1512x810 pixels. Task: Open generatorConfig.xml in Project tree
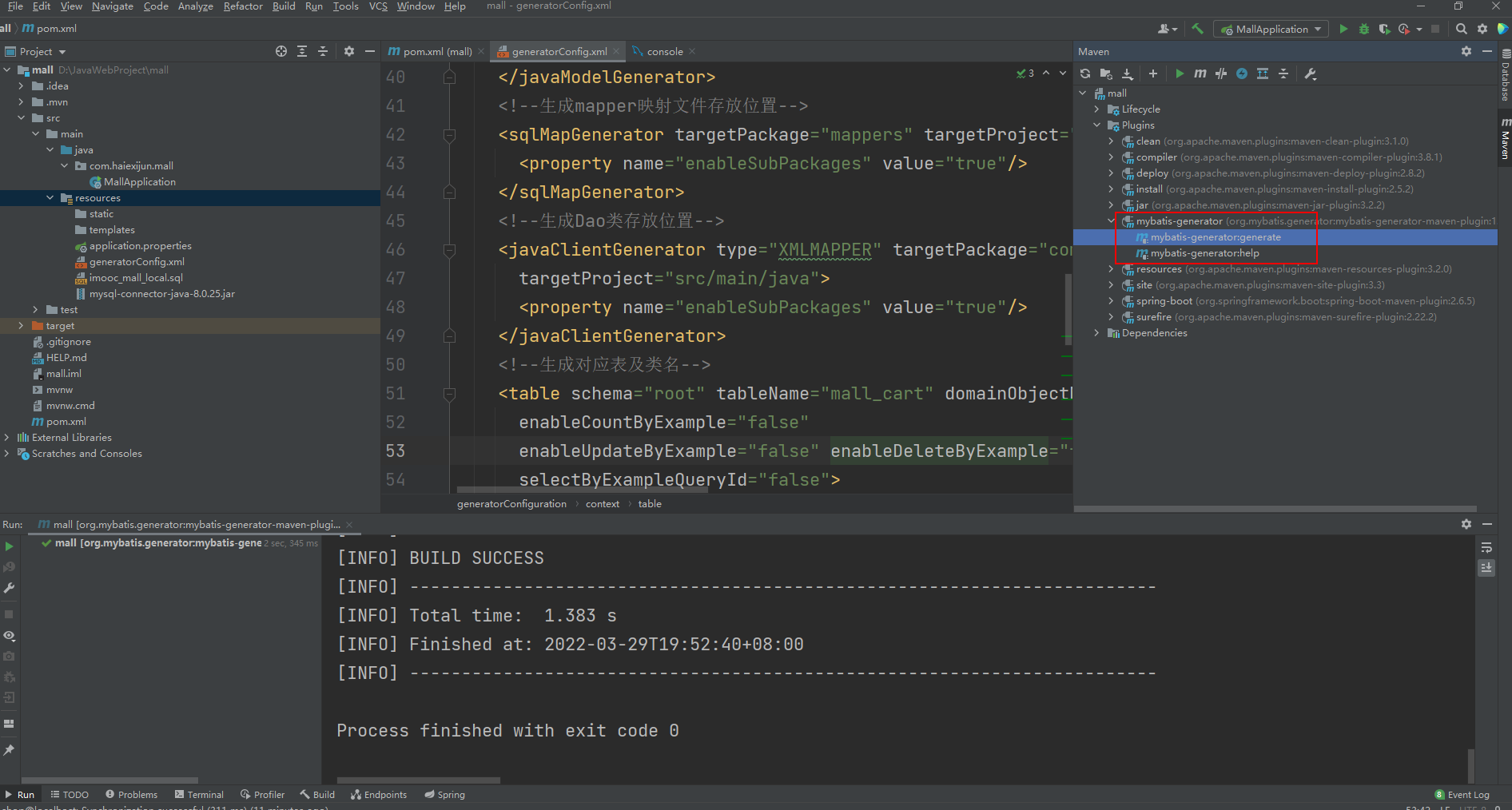[137, 262]
